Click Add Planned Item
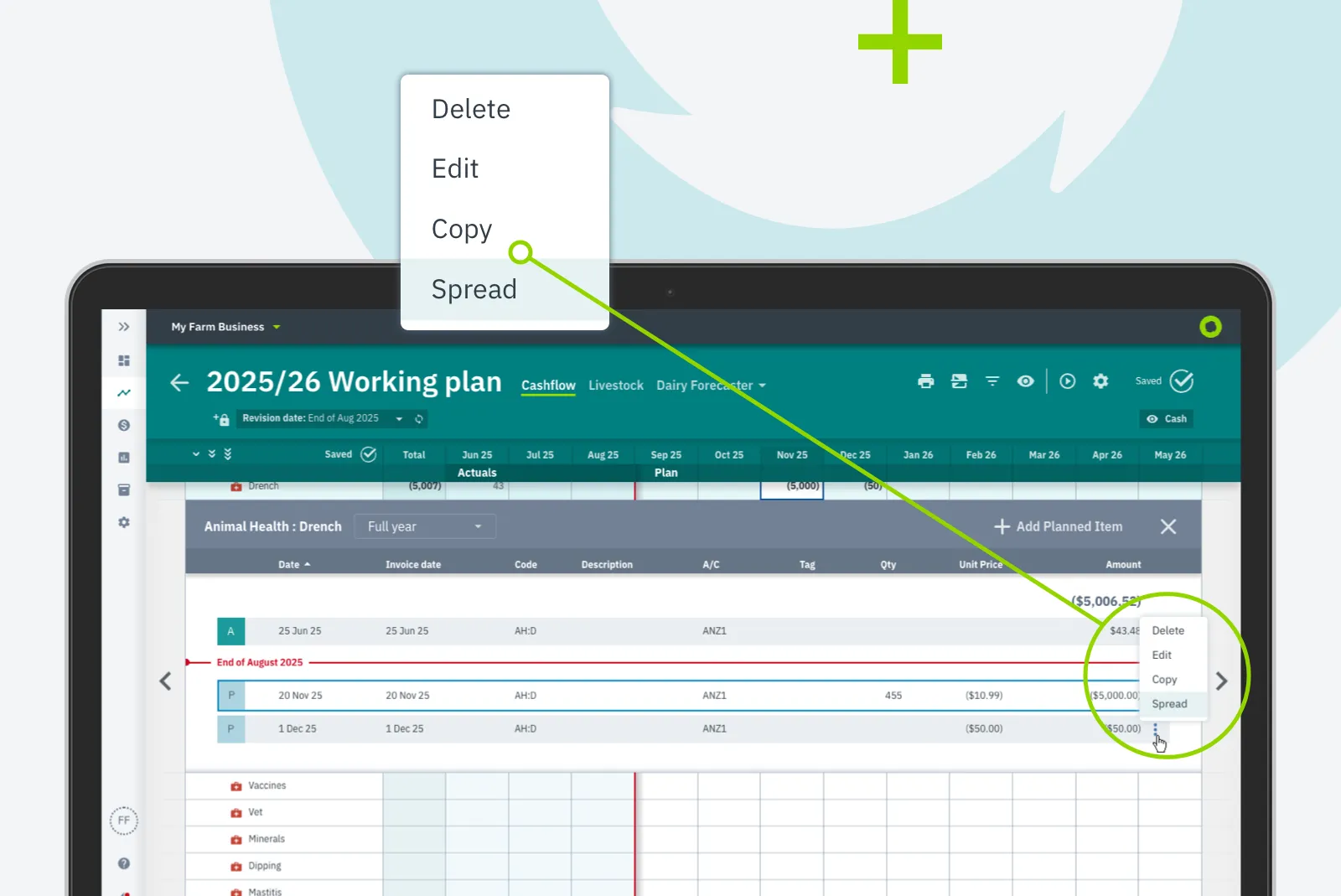1341x896 pixels. click(x=1058, y=526)
